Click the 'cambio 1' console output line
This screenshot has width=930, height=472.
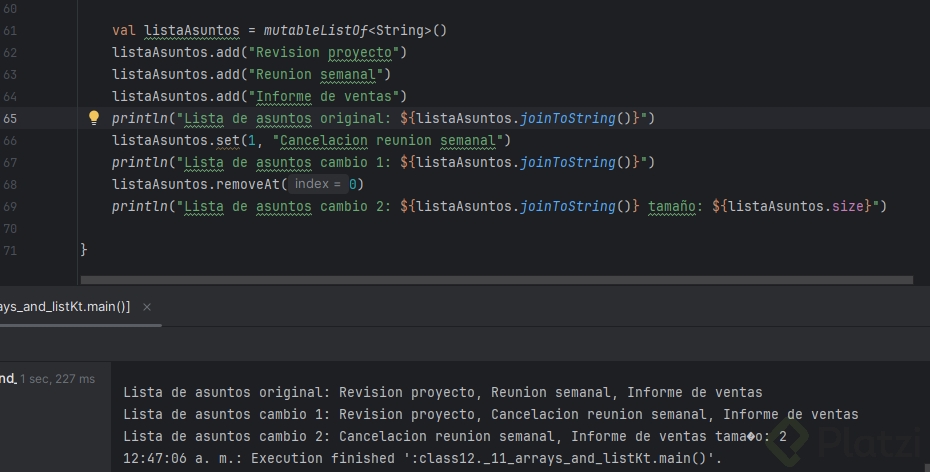(490, 414)
